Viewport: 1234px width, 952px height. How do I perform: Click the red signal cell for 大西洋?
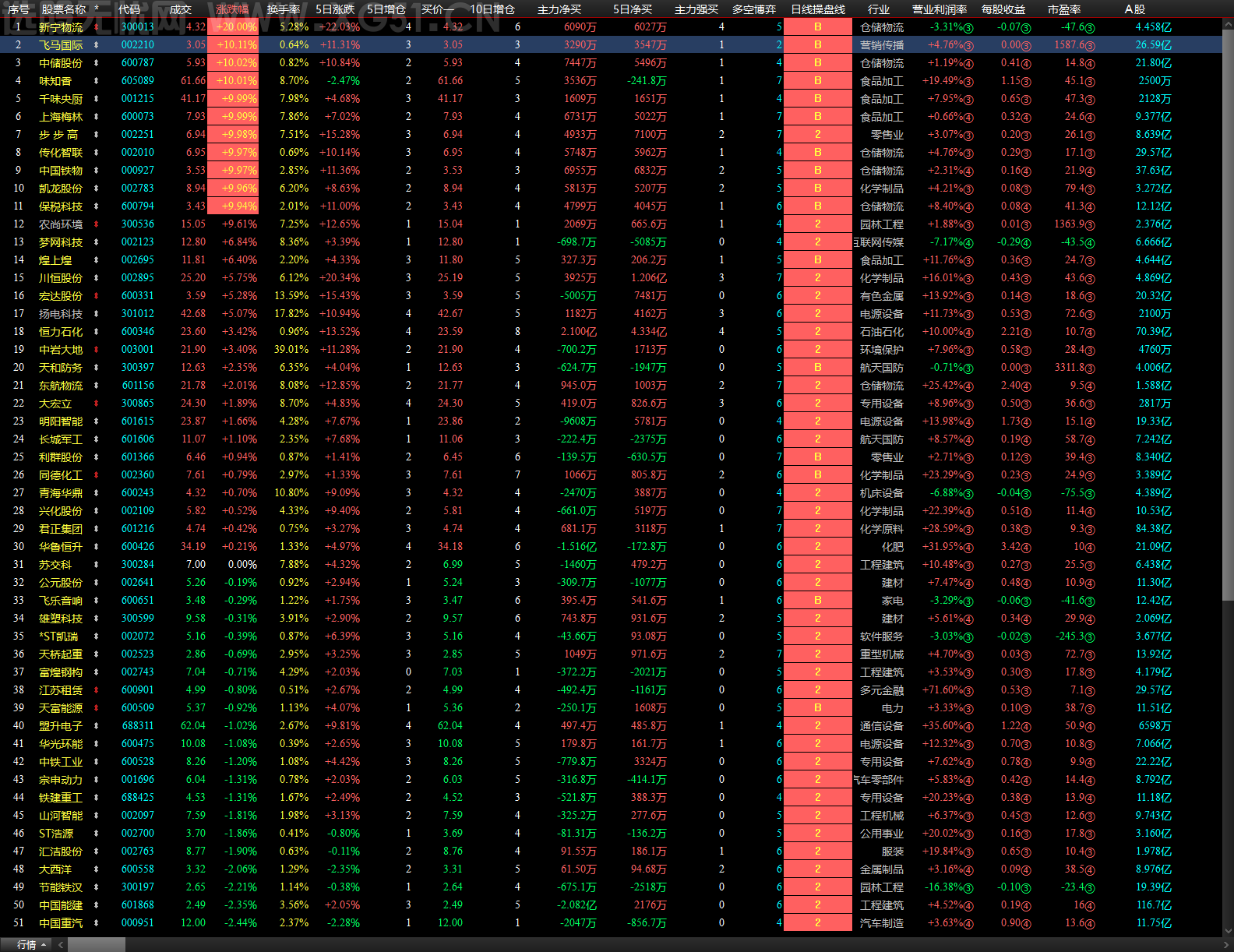(818, 869)
